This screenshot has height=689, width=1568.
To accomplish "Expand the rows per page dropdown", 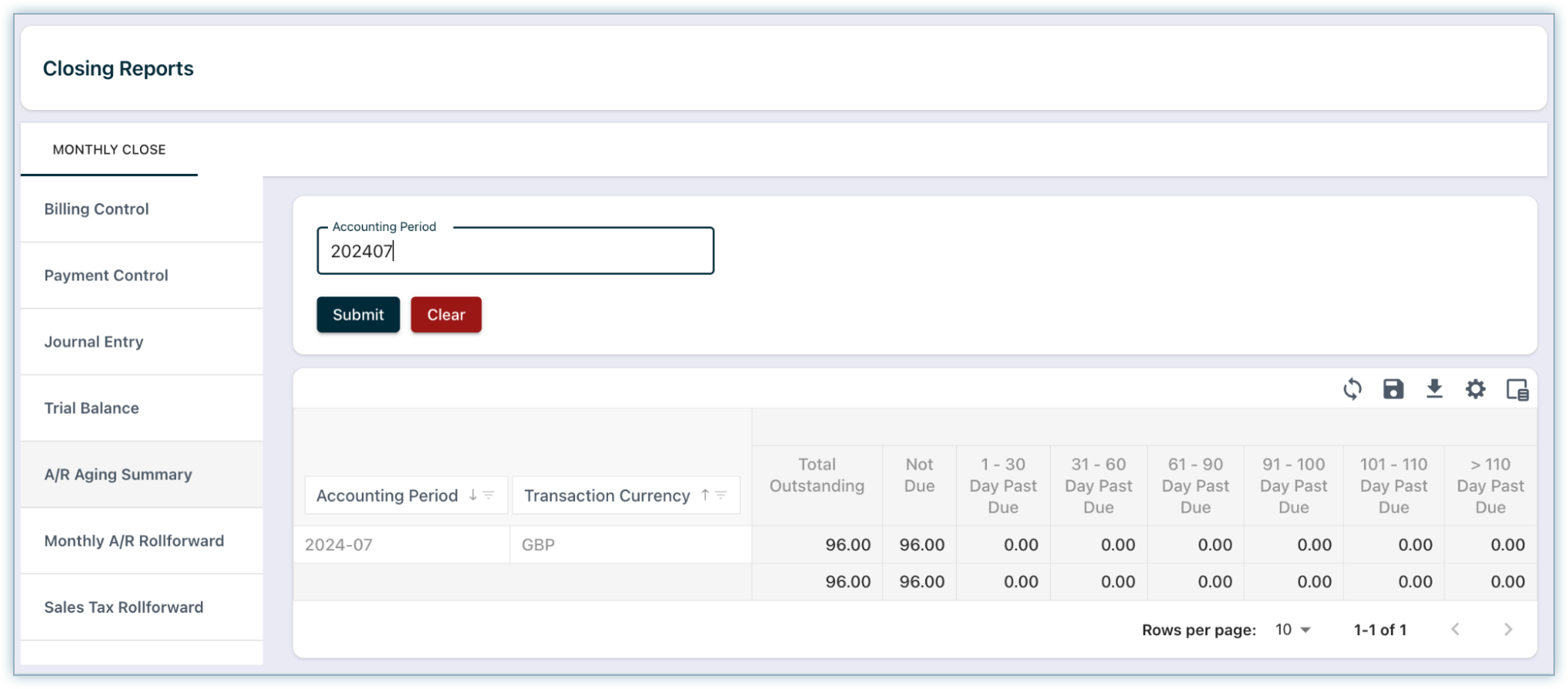I will click(1292, 630).
